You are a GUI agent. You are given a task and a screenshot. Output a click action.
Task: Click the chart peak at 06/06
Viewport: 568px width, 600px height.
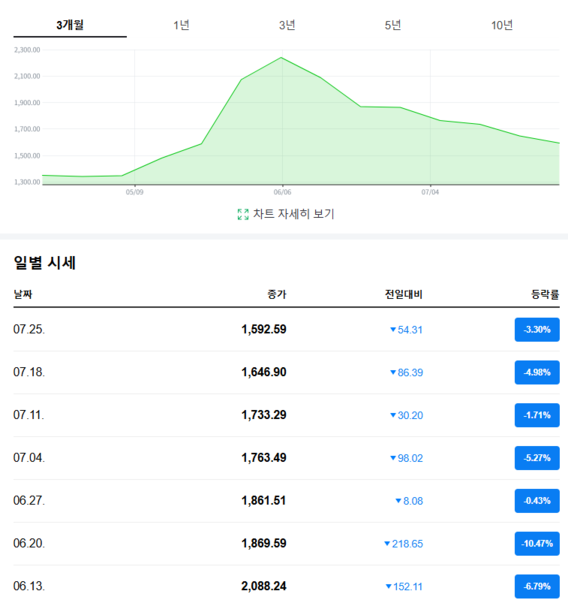coord(282,58)
